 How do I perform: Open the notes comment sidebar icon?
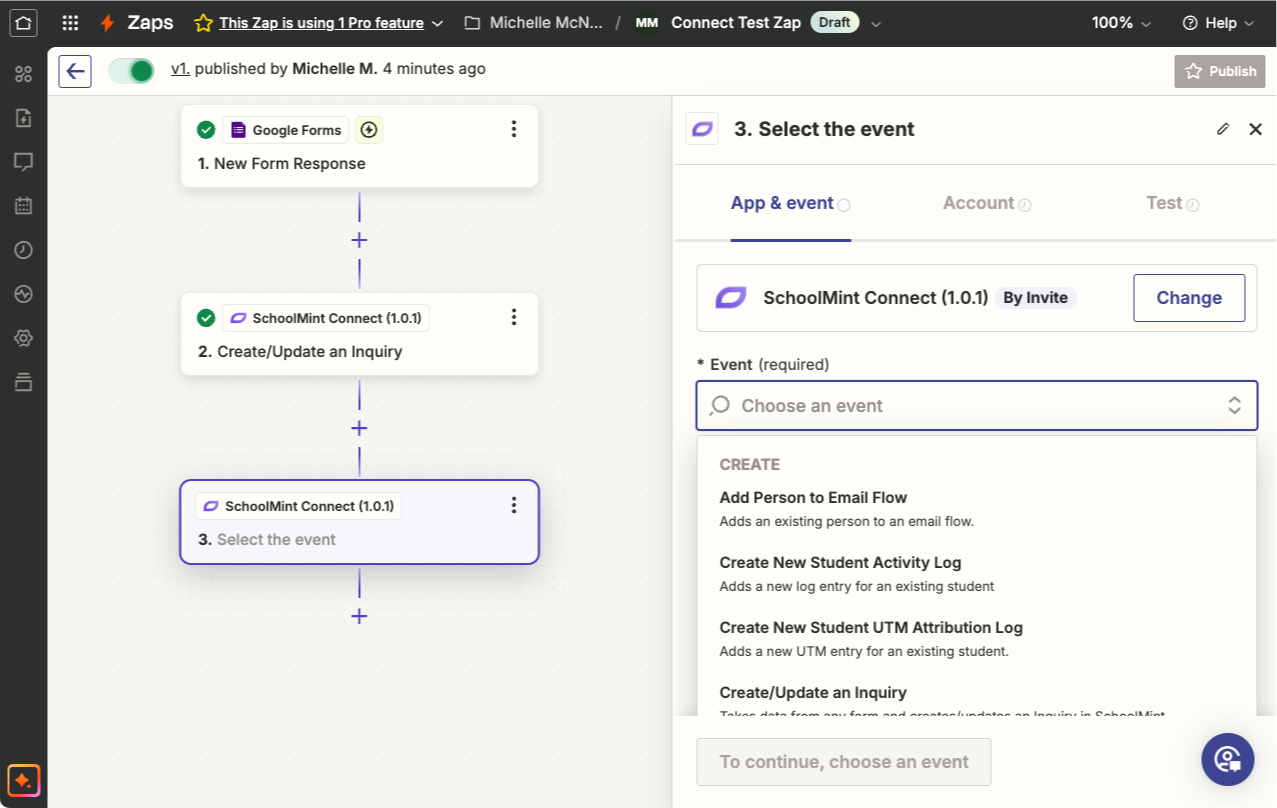tap(23, 161)
